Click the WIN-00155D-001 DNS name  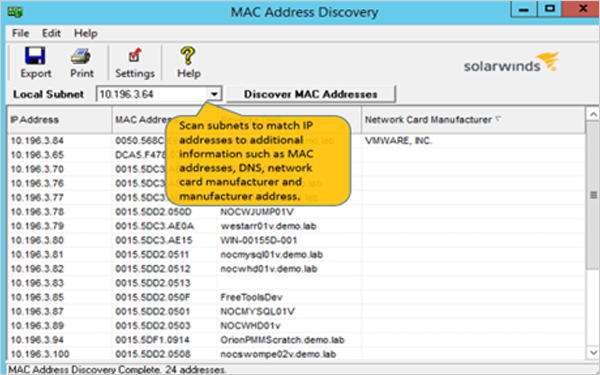tap(259, 240)
